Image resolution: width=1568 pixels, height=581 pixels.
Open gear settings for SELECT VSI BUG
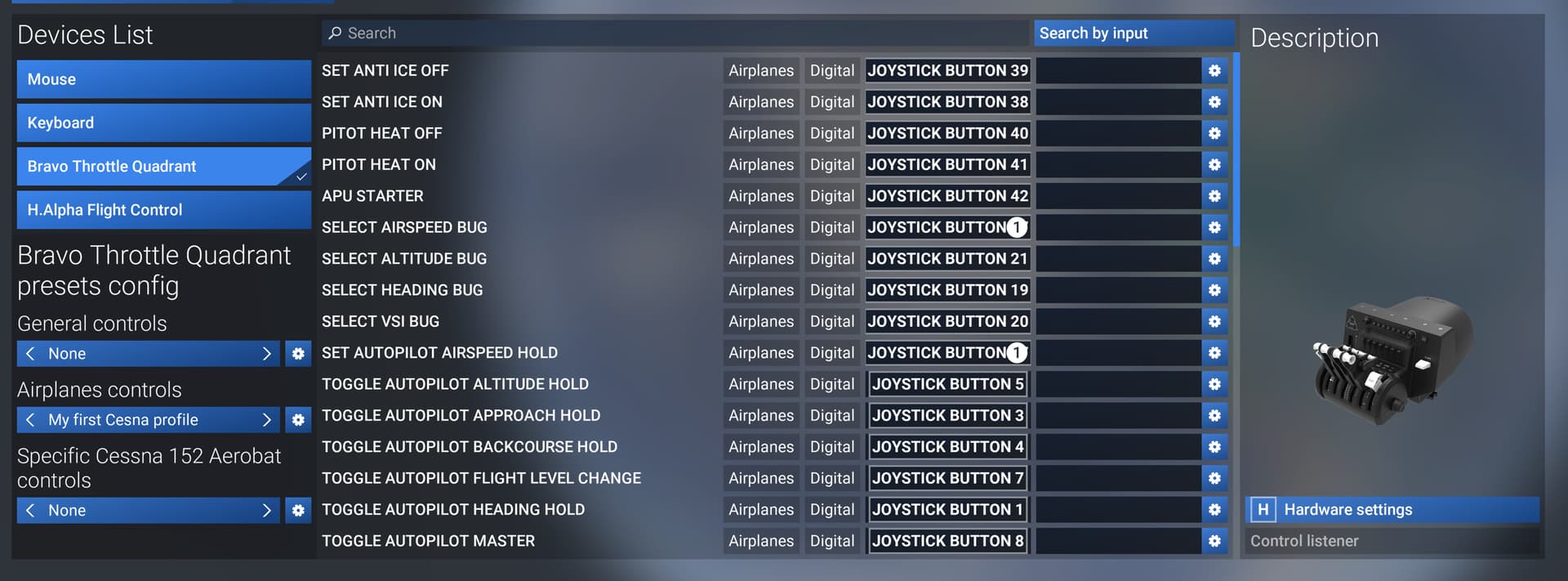(x=1214, y=321)
